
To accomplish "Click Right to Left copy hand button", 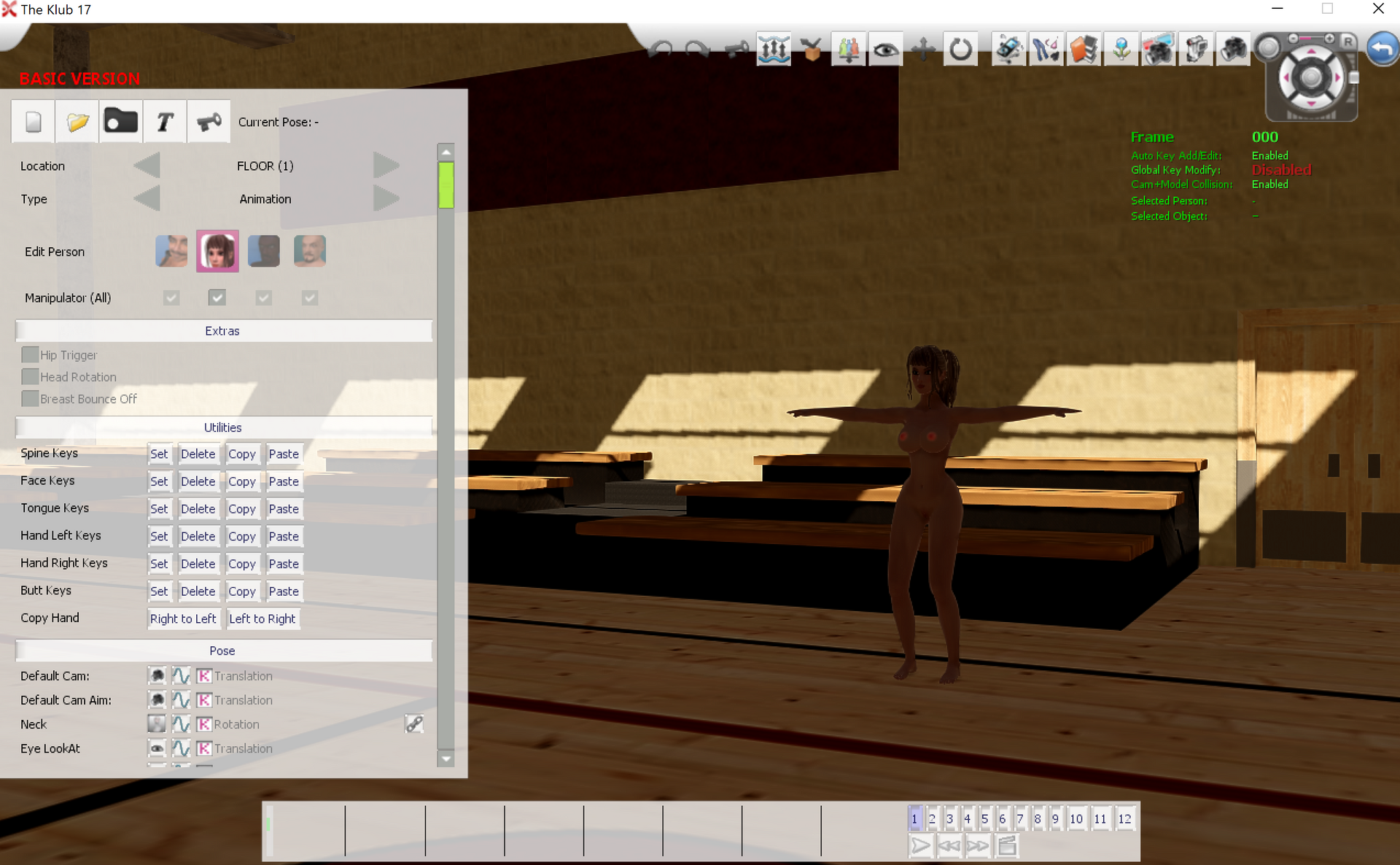I will (183, 618).
